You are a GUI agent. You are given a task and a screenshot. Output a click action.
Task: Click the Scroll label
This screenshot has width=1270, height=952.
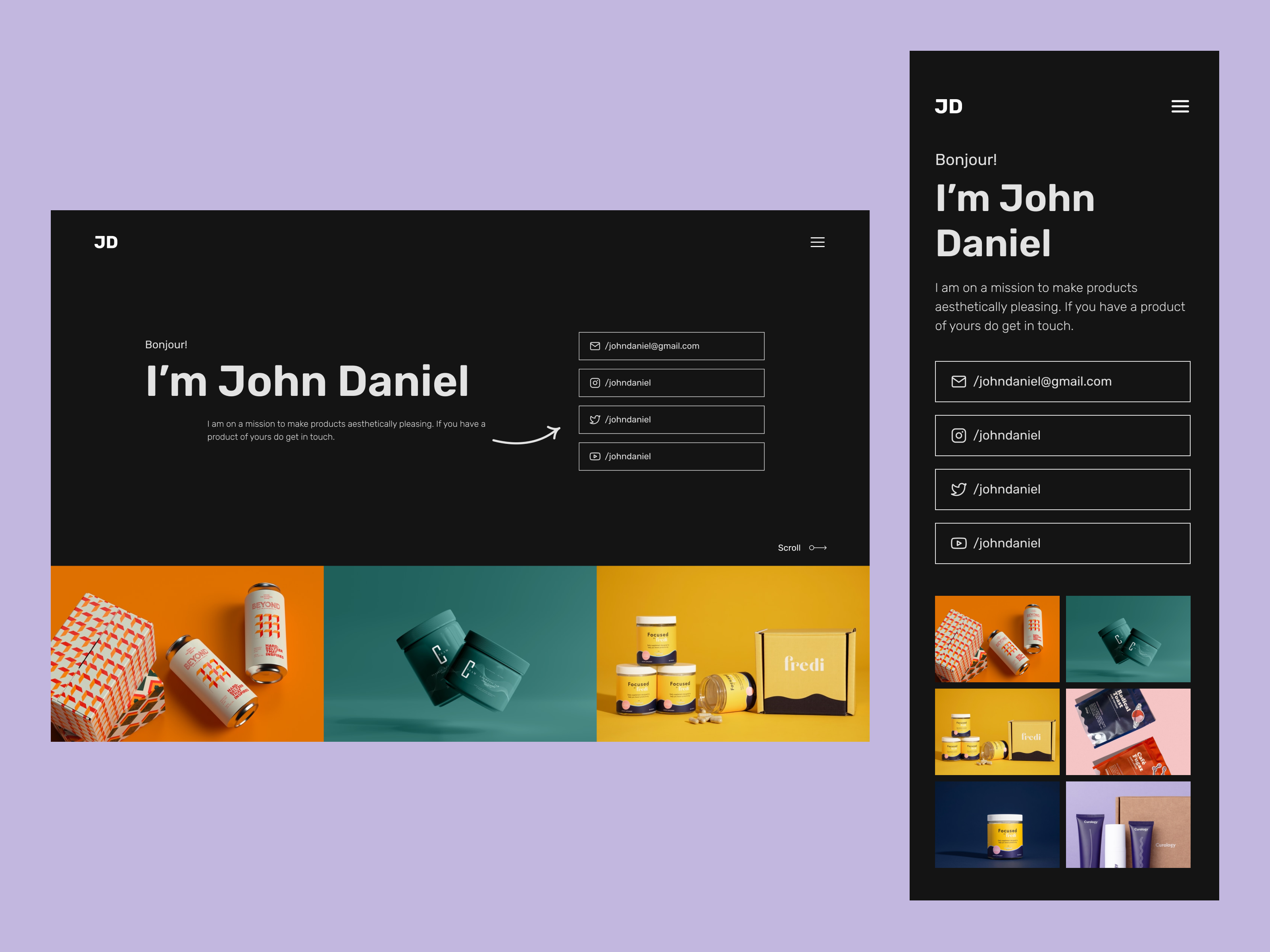point(789,548)
